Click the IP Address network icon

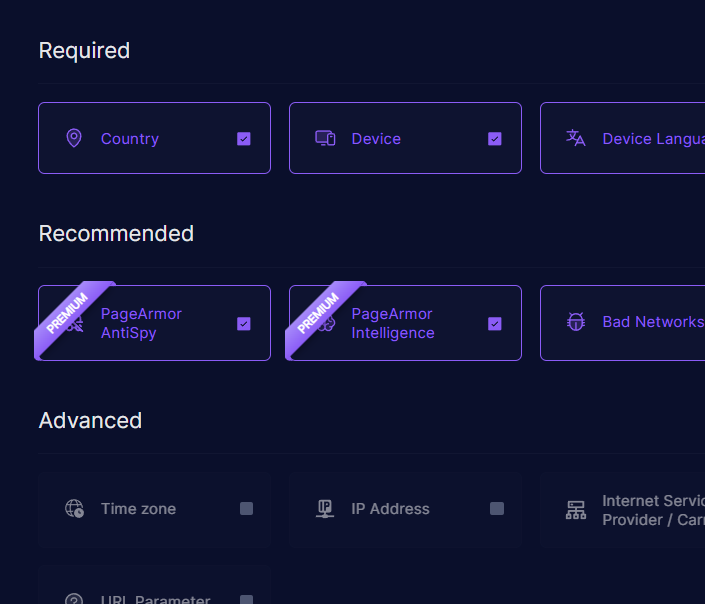325,509
